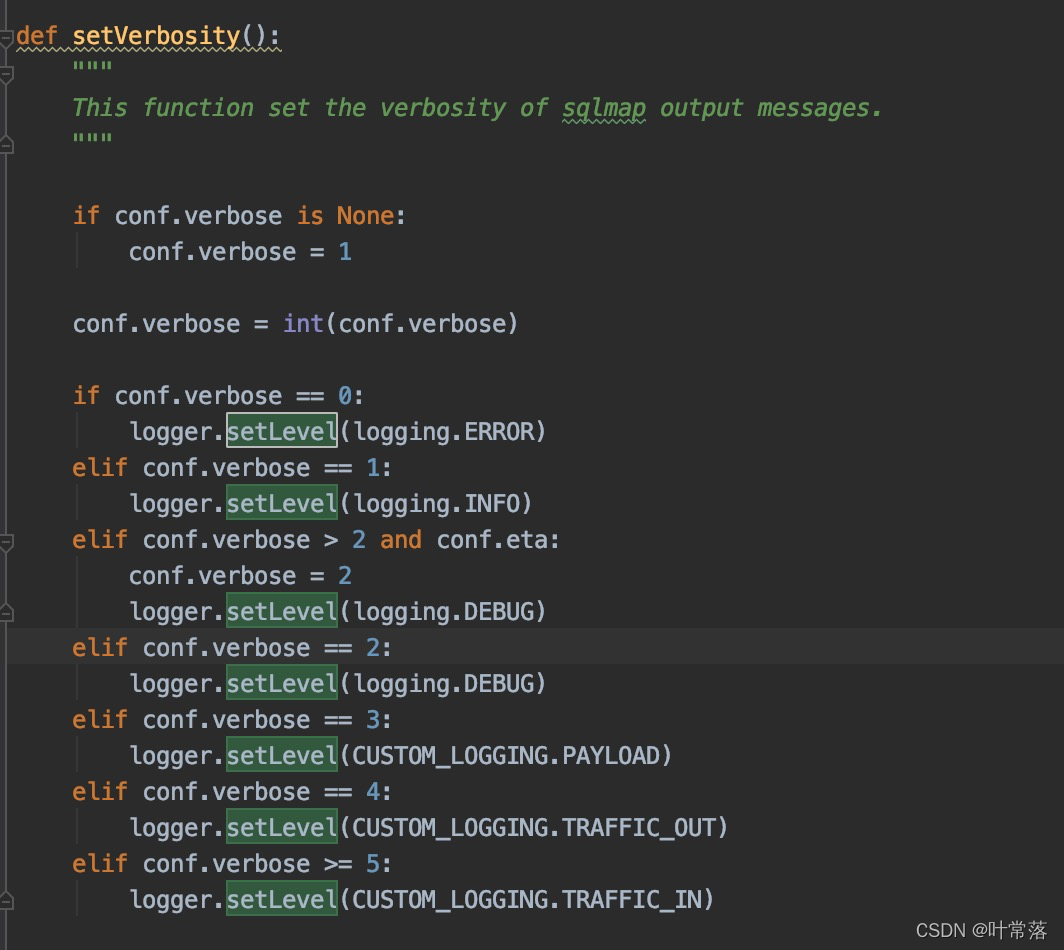Image resolution: width=1064 pixels, height=950 pixels.
Task: Click setLevel on the CUSTOM_LOGGING.PAYLOAD line
Action: [x=282, y=755]
